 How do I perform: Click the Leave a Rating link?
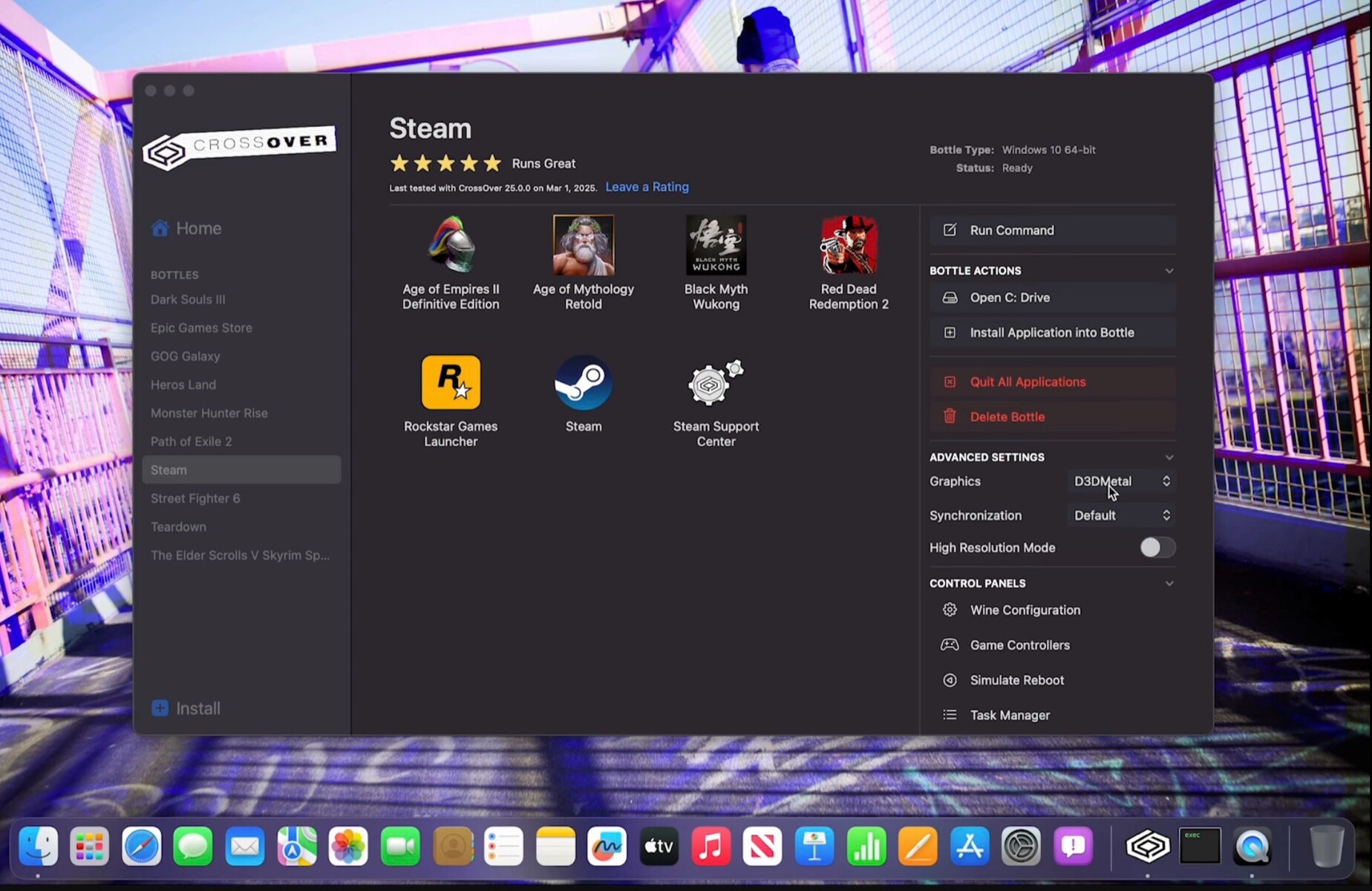tap(647, 186)
